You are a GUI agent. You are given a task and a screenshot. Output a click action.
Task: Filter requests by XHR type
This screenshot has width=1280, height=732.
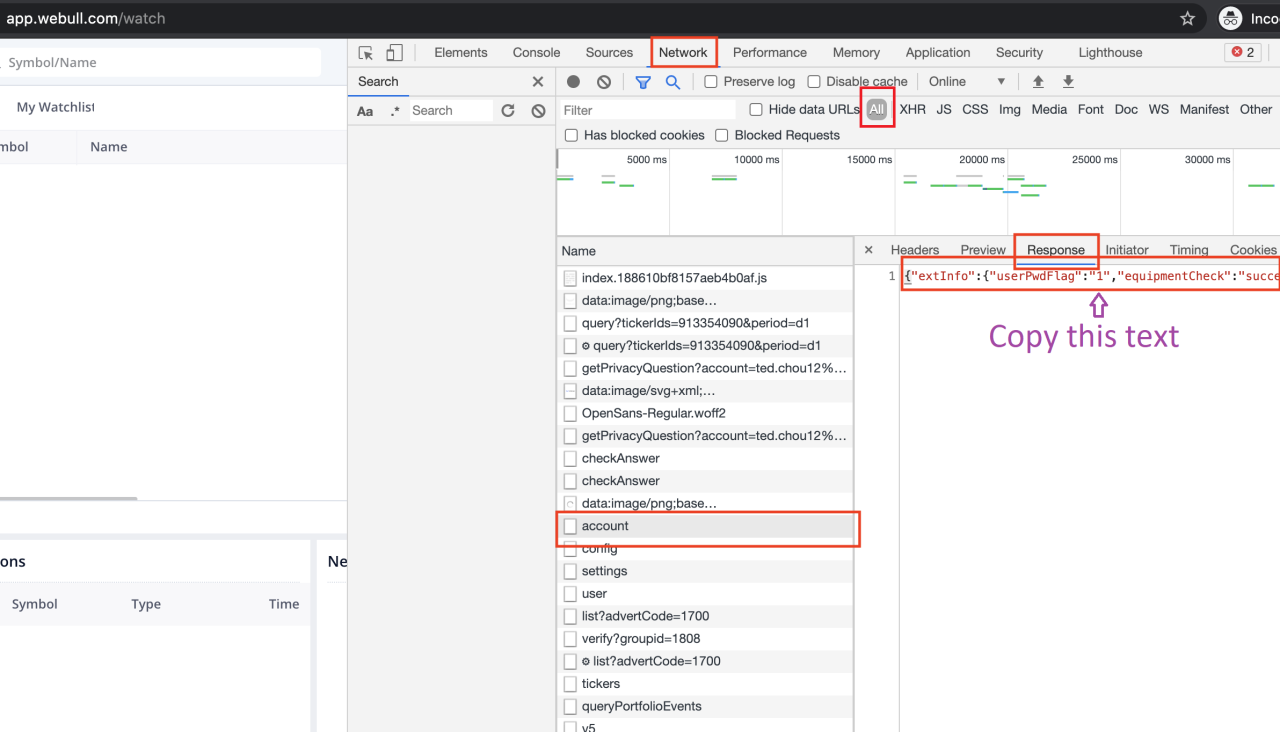coord(912,110)
